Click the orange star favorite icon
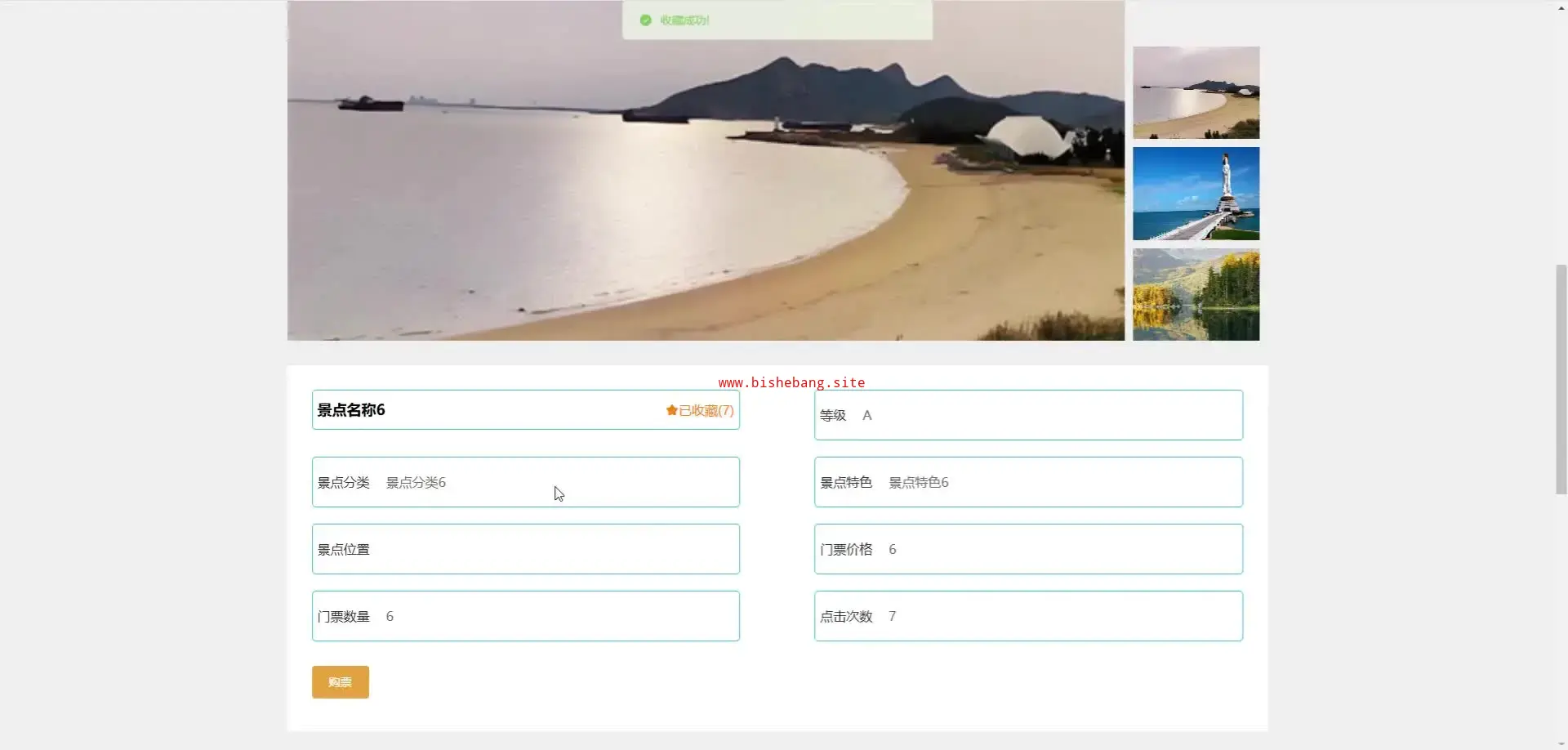Screen dimensions: 1568x750 click(671, 410)
